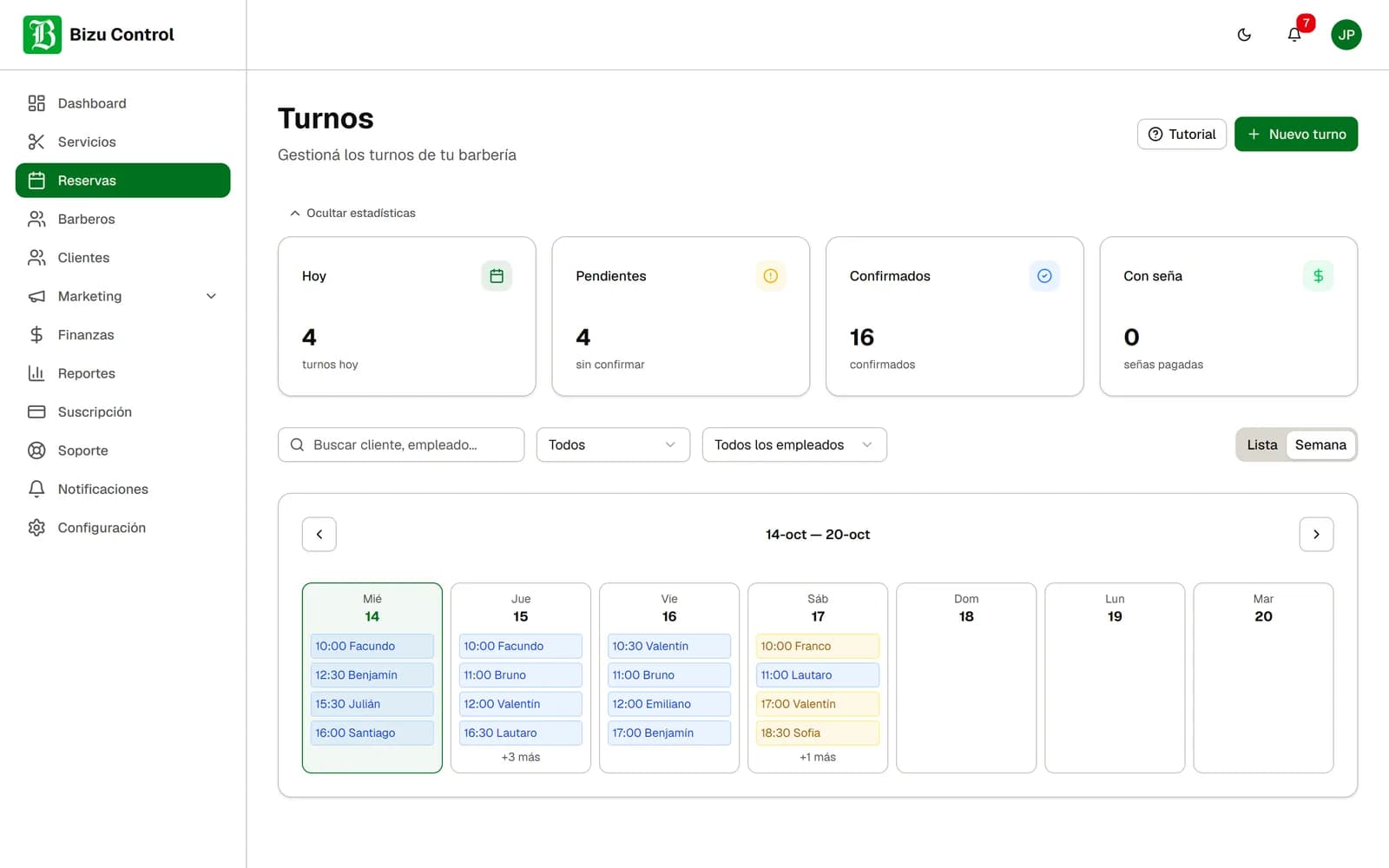Switch to the Lista view

tap(1262, 444)
